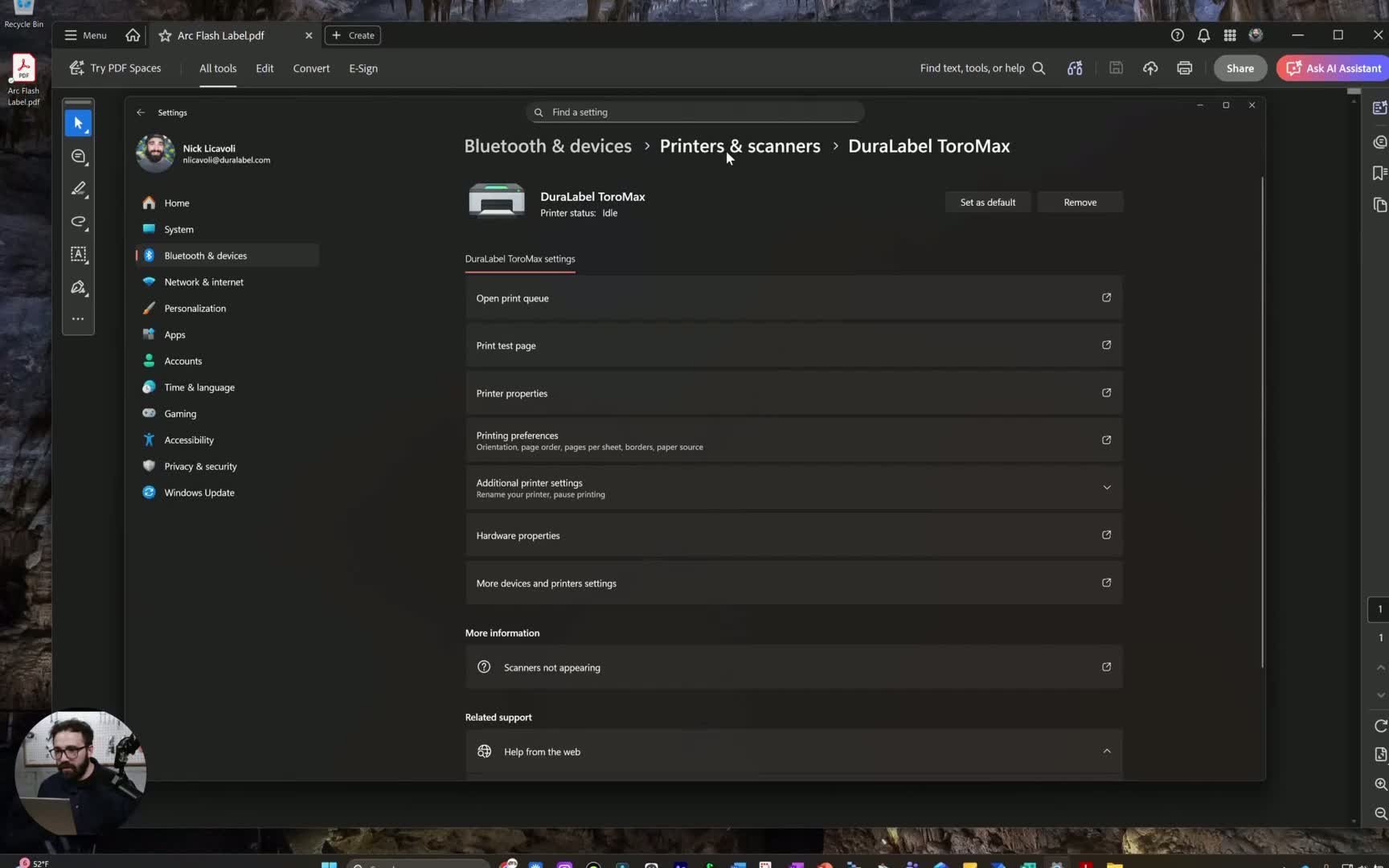Viewport: 1389px width, 868px height.
Task: Open Hardware properties
Action: (x=793, y=535)
